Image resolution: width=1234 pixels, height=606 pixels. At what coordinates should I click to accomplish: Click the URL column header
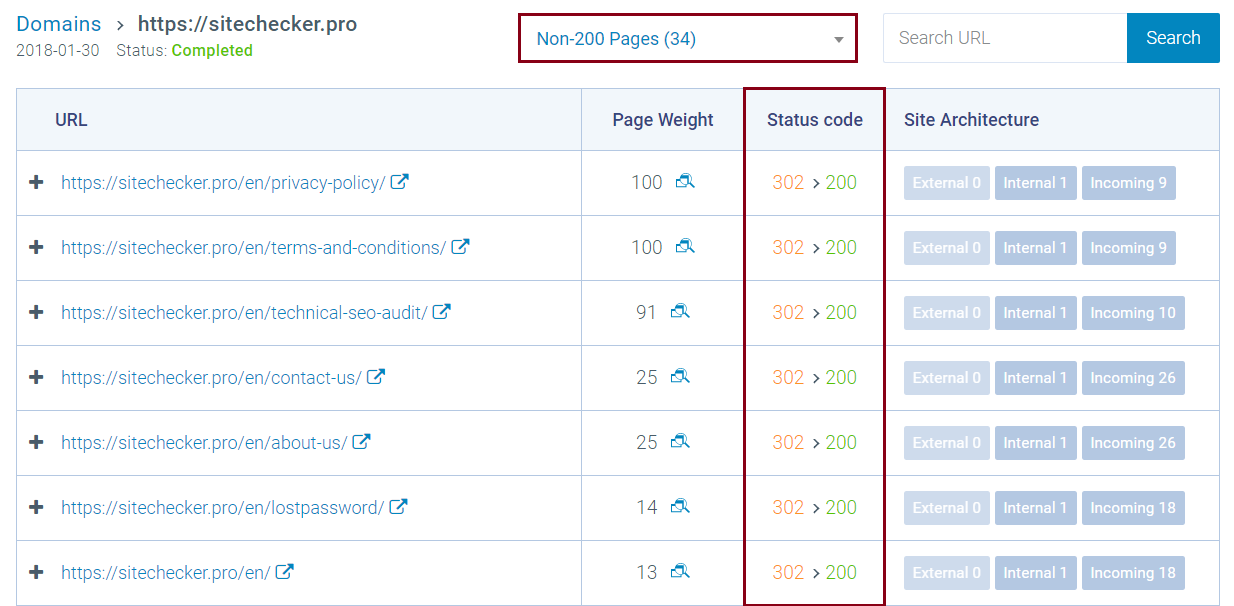coord(71,120)
